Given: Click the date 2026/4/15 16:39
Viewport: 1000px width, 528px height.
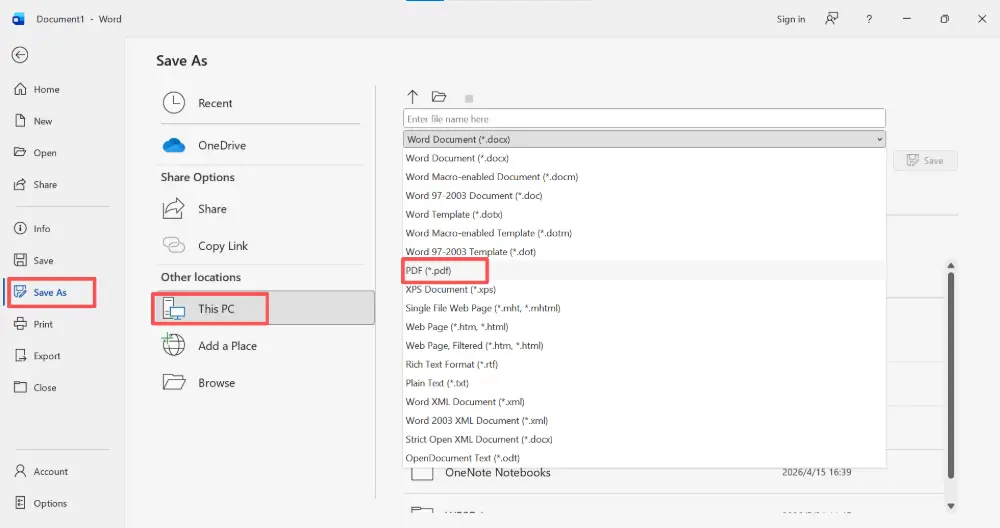Looking at the screenshot, I should pyautogui.click(x=816, y=472).
